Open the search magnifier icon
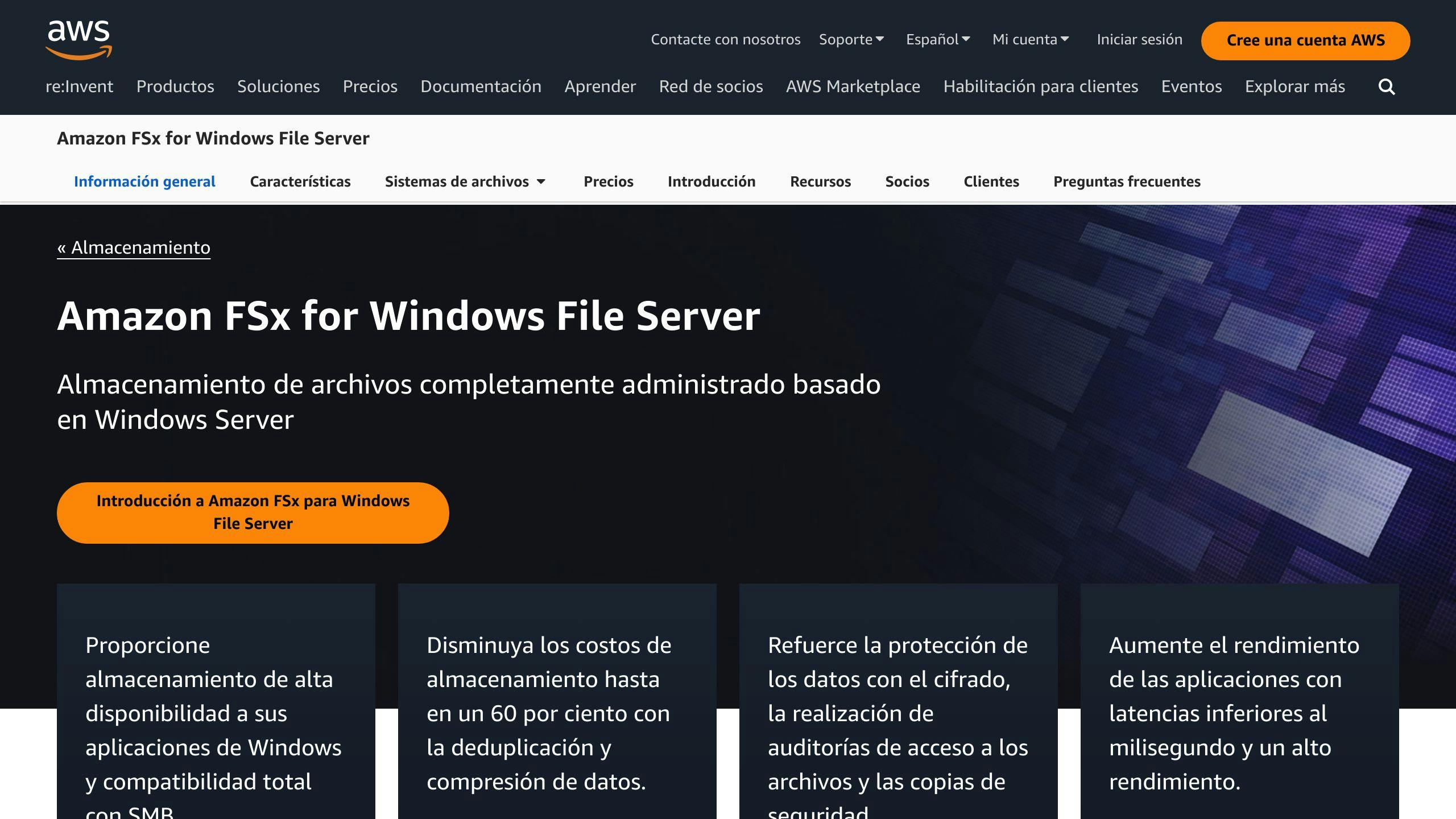The height and width of the screenshot is (819, 1456). (1387, 86)
